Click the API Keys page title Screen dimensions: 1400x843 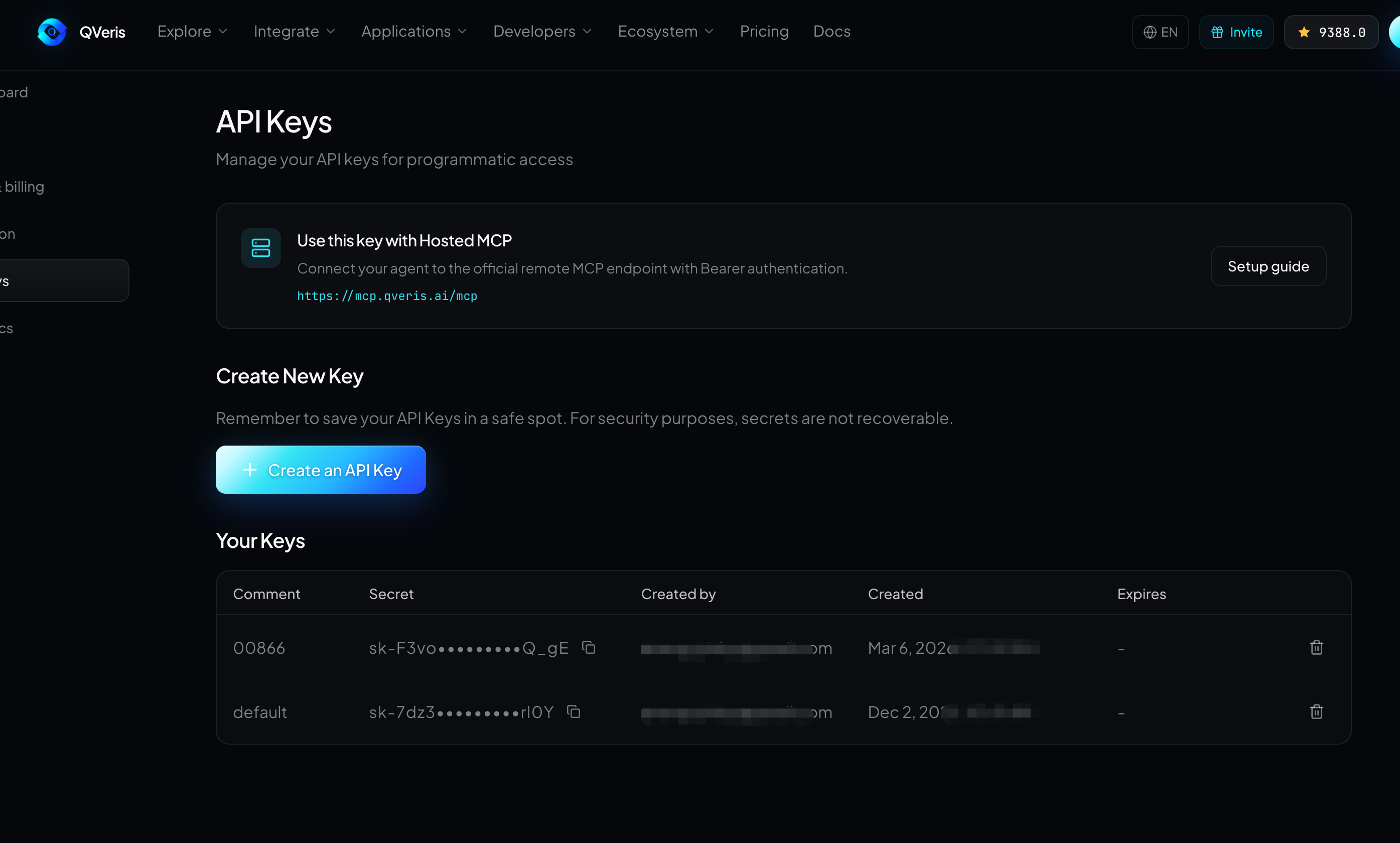coord(274,121)
